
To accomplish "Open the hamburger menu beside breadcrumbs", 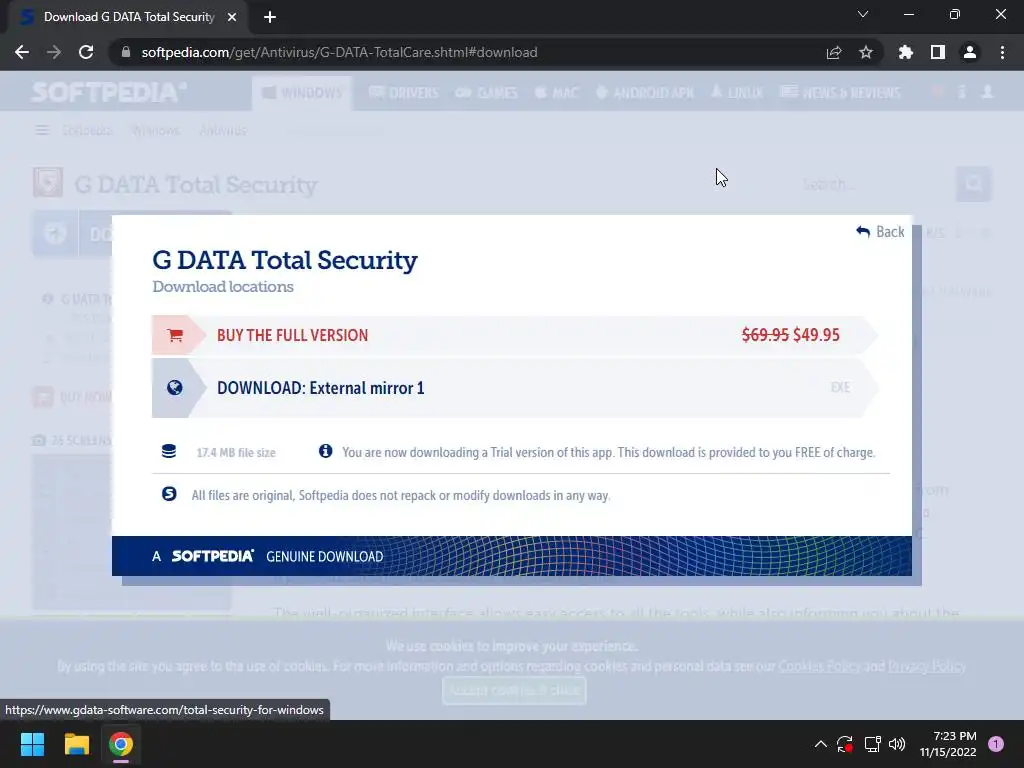I will click(x=42, y=131).
